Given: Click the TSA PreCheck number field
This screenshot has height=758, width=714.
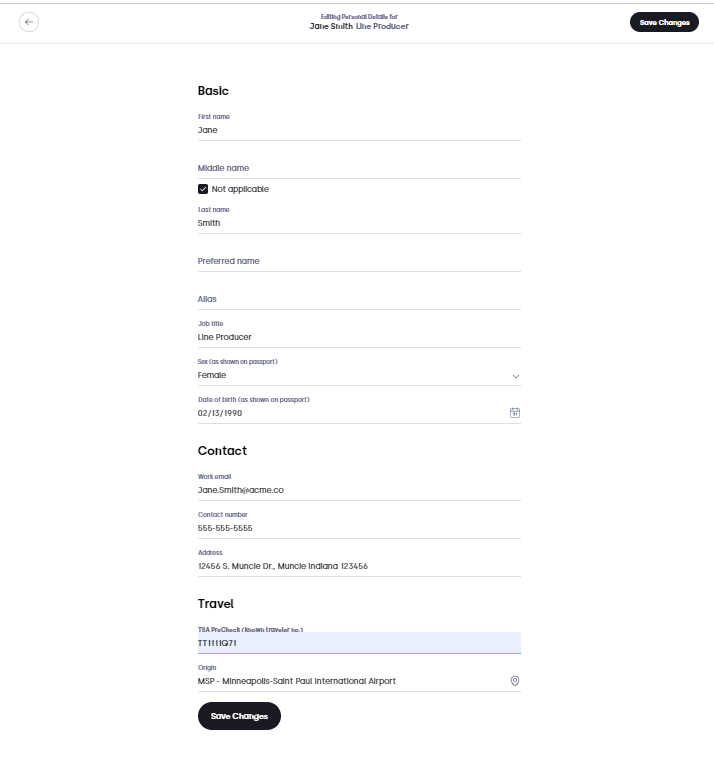Looking at the screenshot, I should tap(359, 642).
